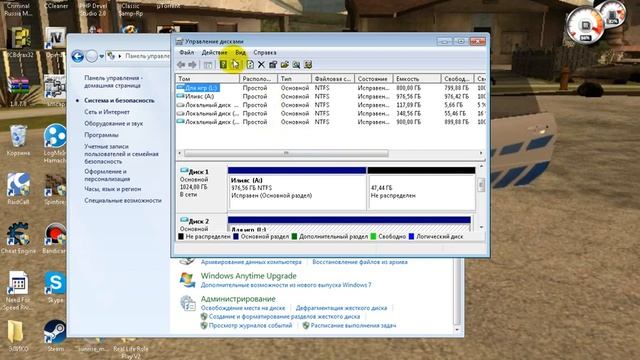Click the Свобод... column header
Image resolution: width=640 pixels, height=360 pixels.
click(458, 78)
